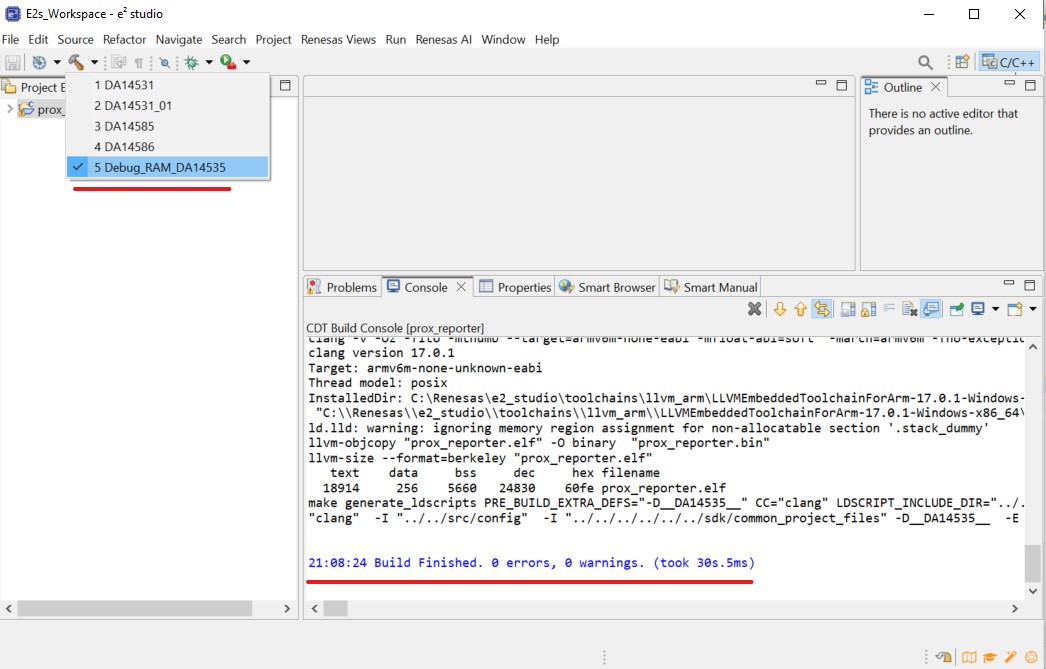Click the Project Explorer horizontal scrollbar

point(135,608)
